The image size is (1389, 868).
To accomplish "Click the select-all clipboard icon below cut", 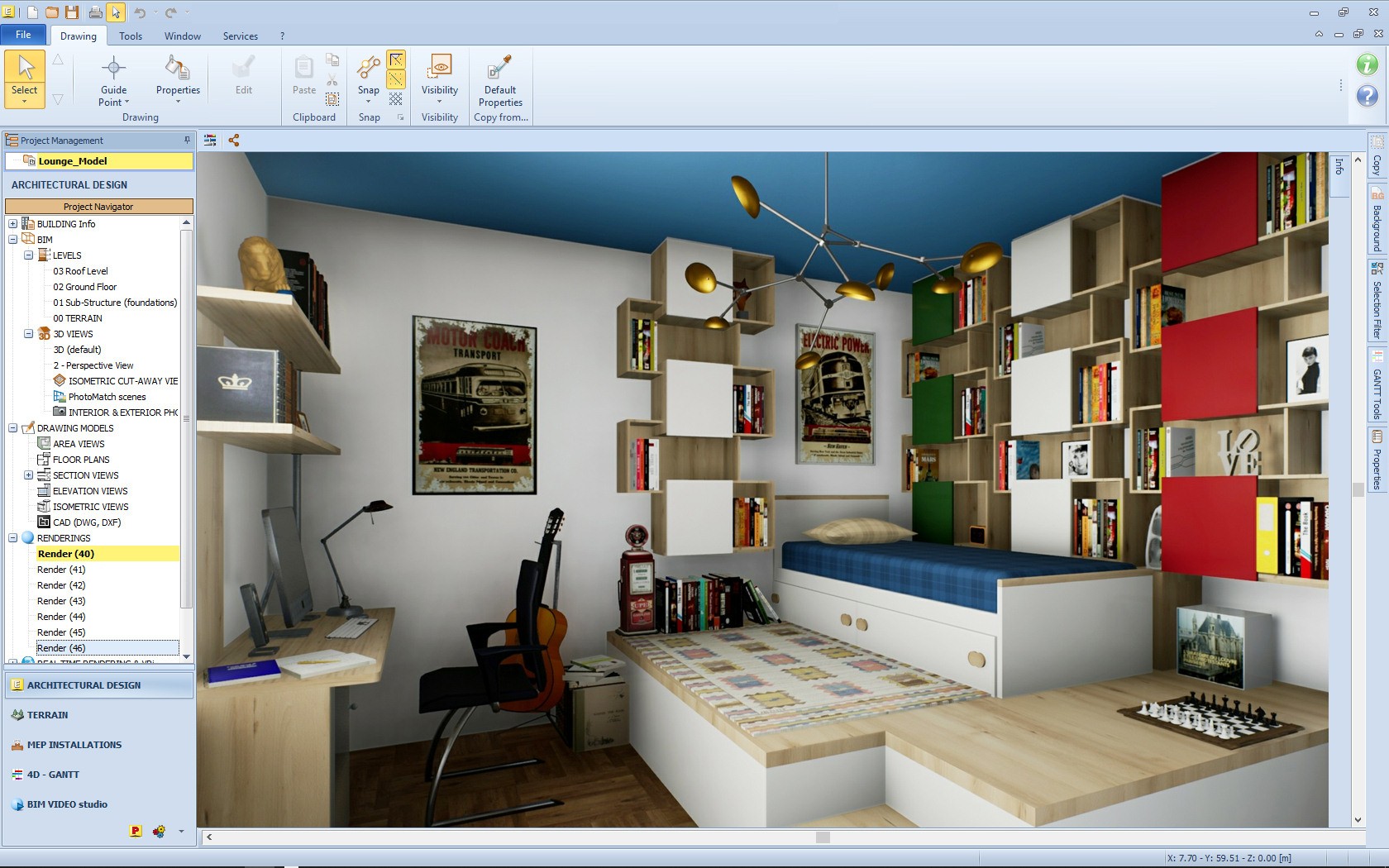I will tap(332, 99).
